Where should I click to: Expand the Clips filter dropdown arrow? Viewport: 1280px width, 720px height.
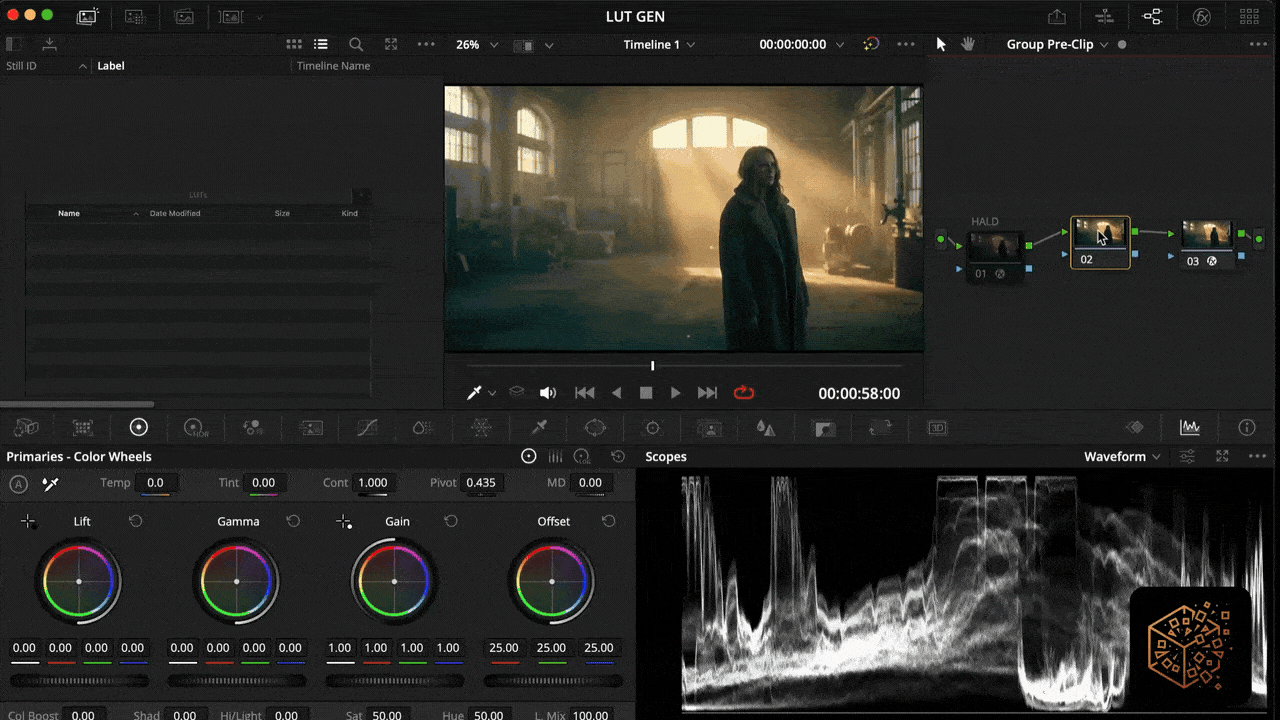(x=260, y=16)
